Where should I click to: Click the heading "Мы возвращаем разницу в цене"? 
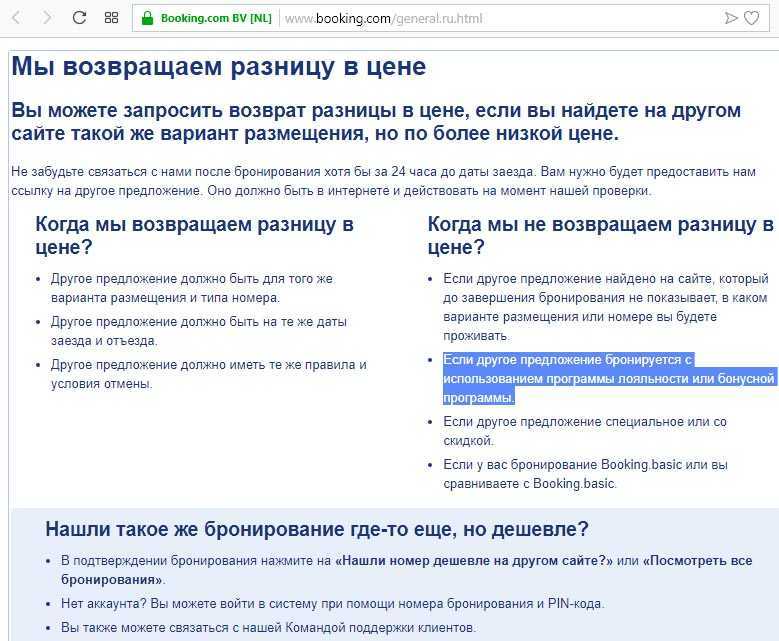(219, 66)
